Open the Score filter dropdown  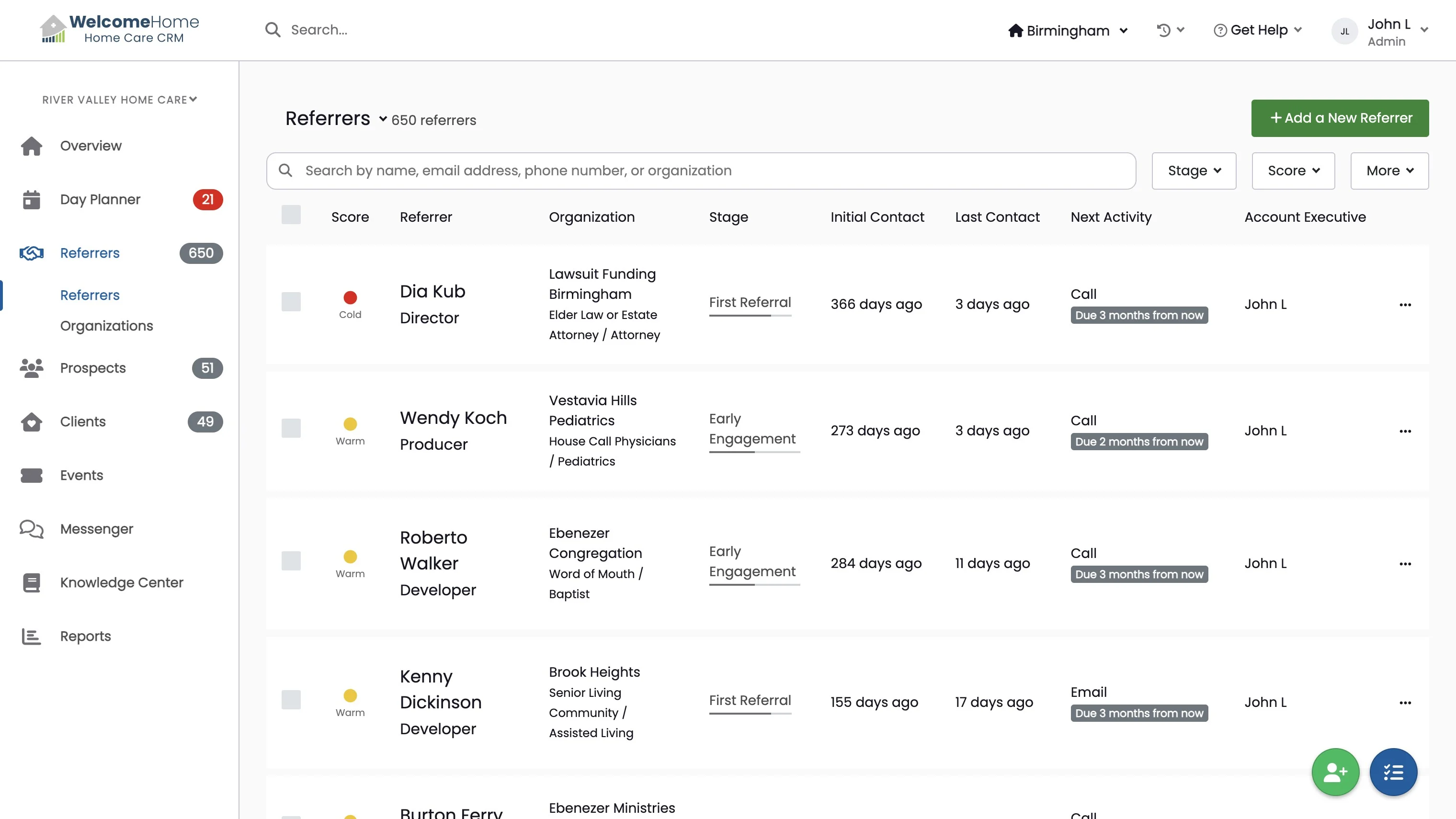[1293, 171]
